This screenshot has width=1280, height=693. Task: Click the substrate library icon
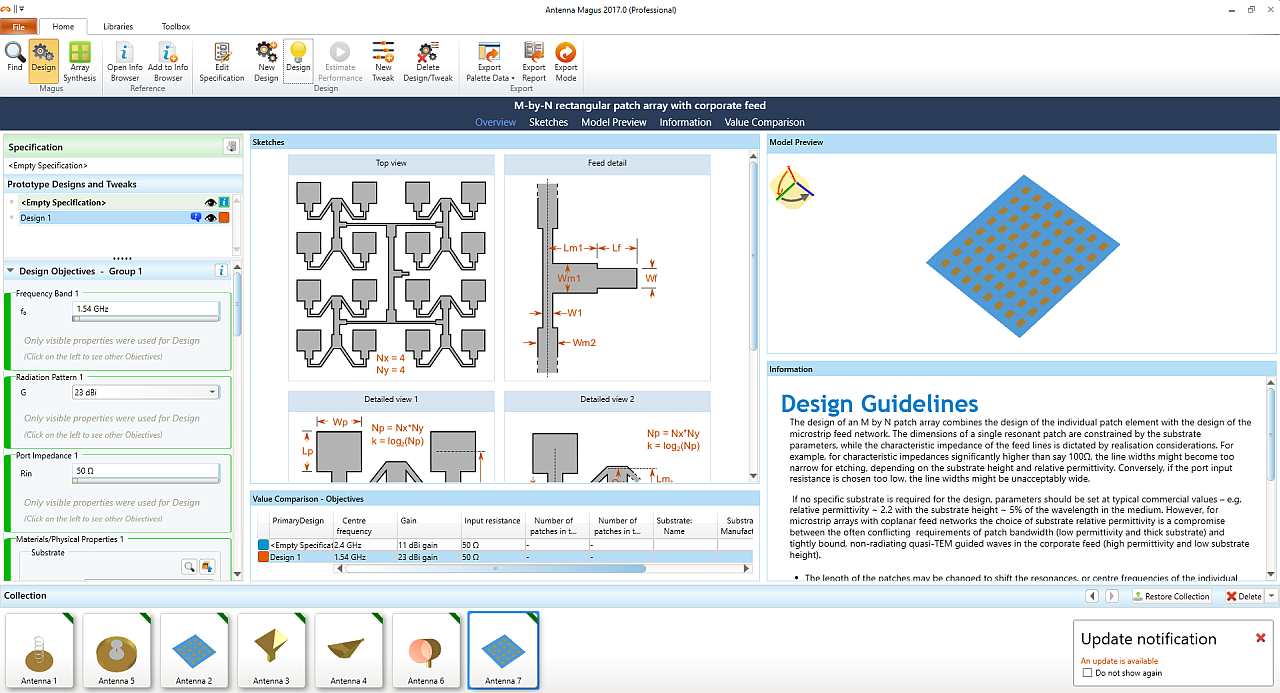coord(207,567)
